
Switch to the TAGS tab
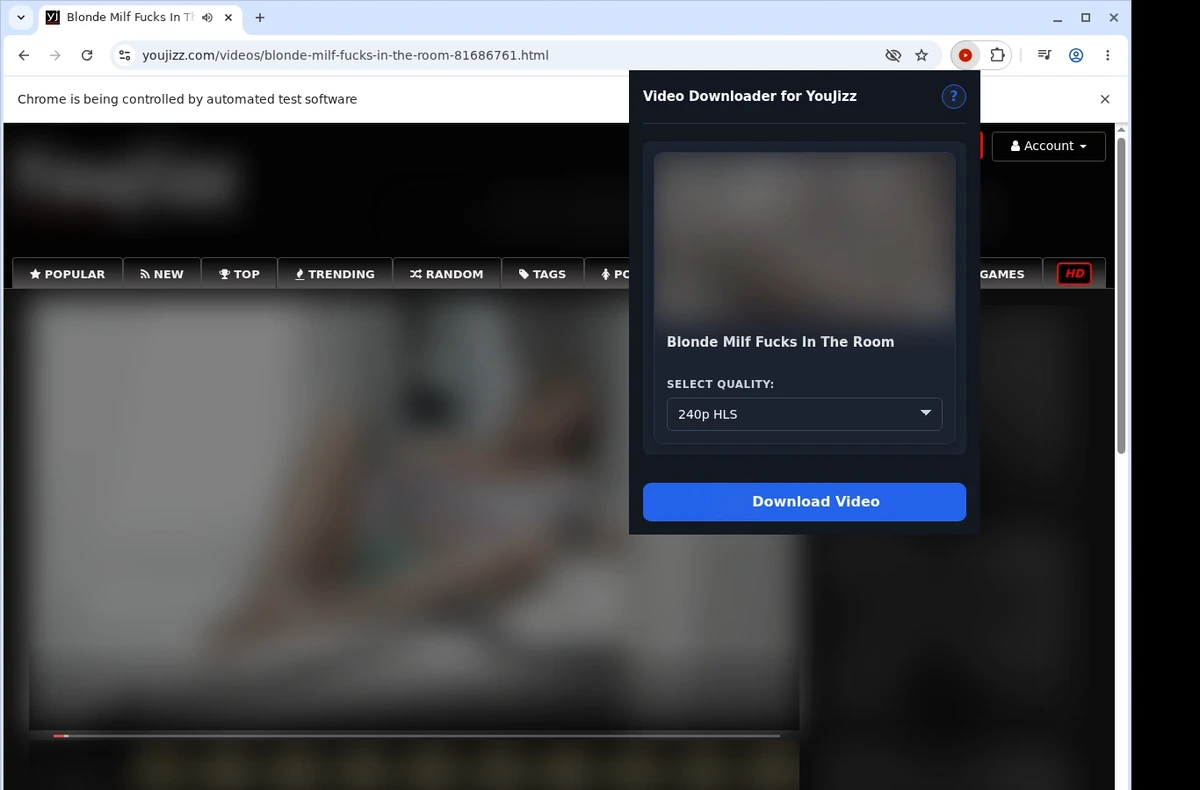pyautogui.click(x=542, y=273)
